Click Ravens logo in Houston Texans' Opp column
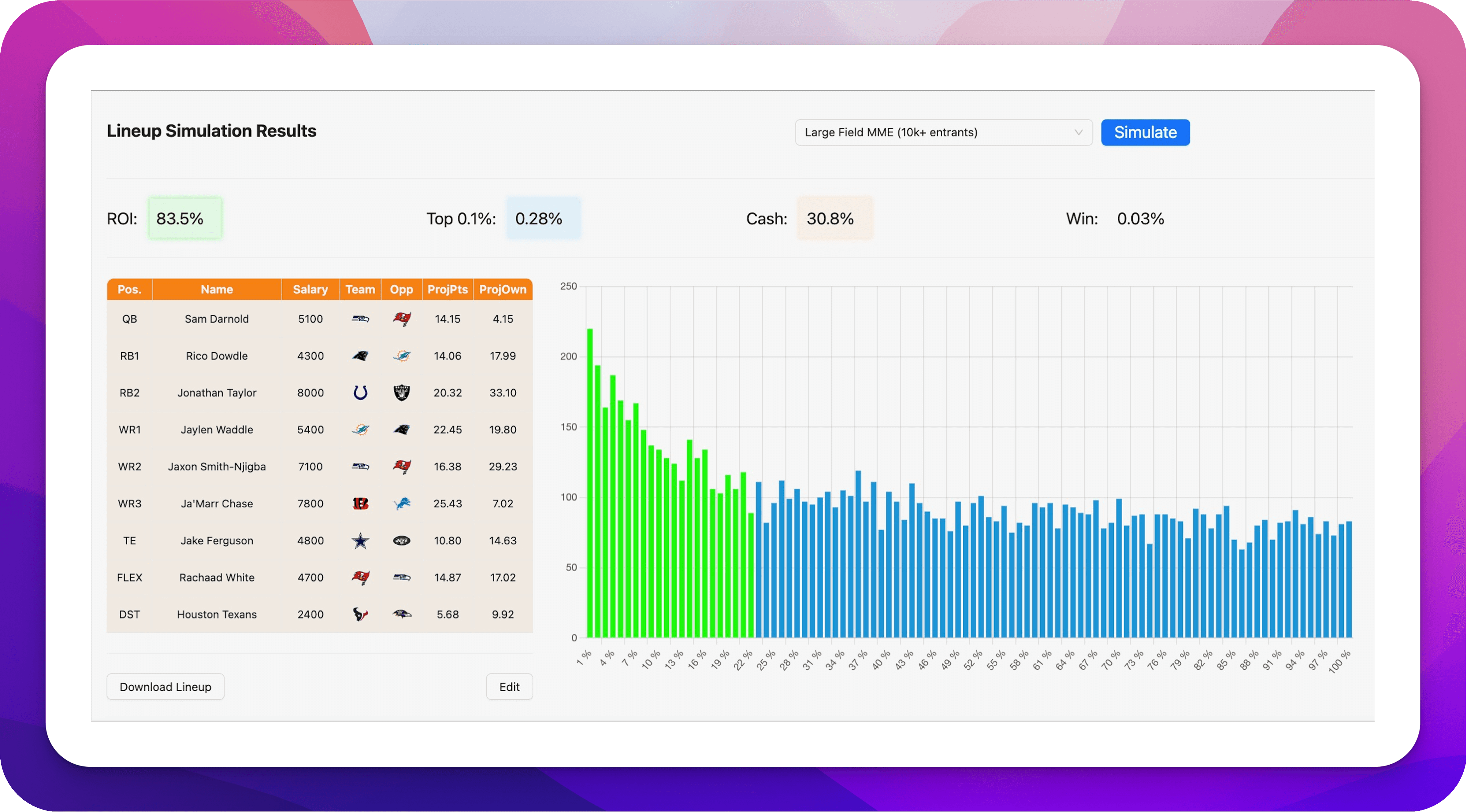The height and width of the screenshot is (812, 1467). point(402,615)
